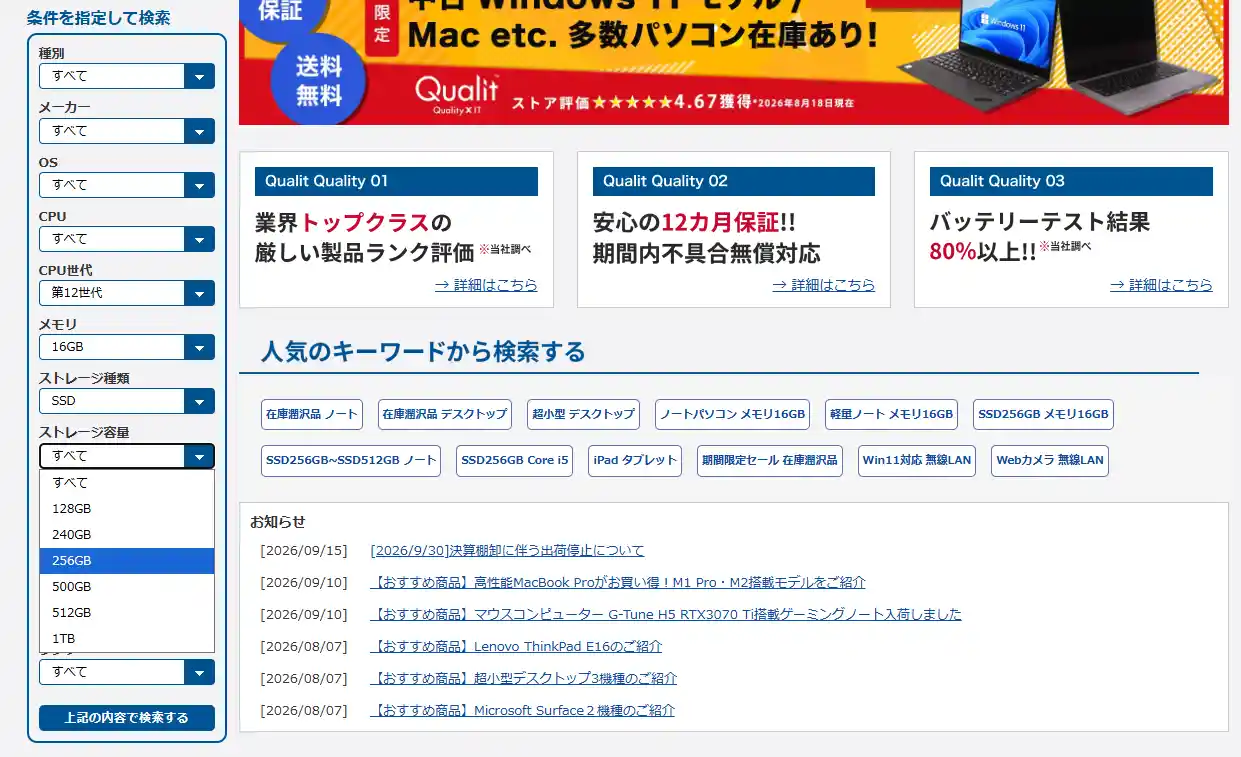Open 決算棚卸に伴う出荷停止について notice
Image resolution: width=1241 pixels, height=757 pixels.
point(507,551)
